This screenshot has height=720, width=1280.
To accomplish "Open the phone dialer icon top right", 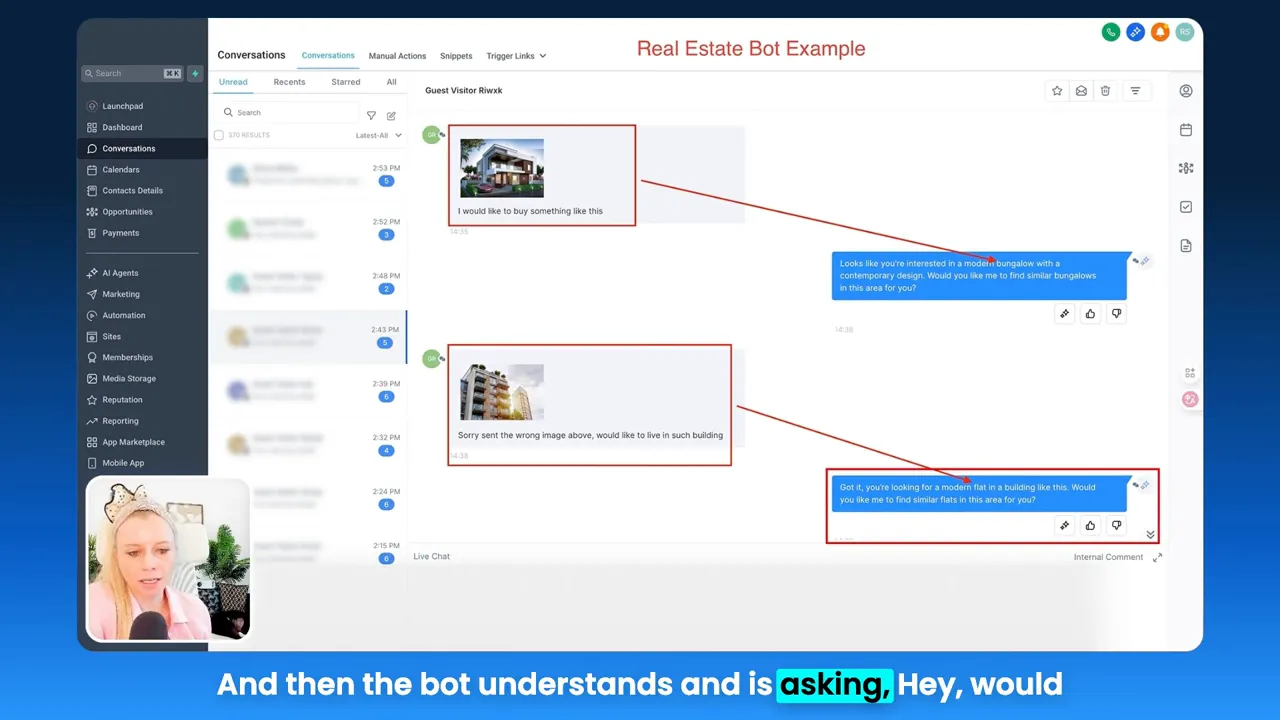I will click(1111, 32).
